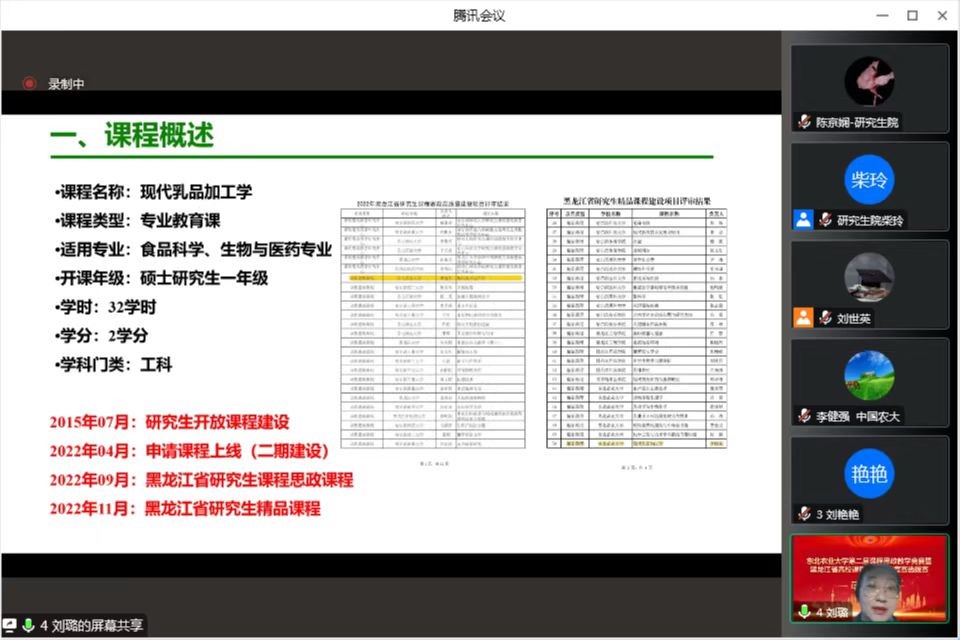The width and height of the screenshot is (960, 640).
Task: Click the blue host badge on 研究生院柴玲
Action: coord(803,220)
